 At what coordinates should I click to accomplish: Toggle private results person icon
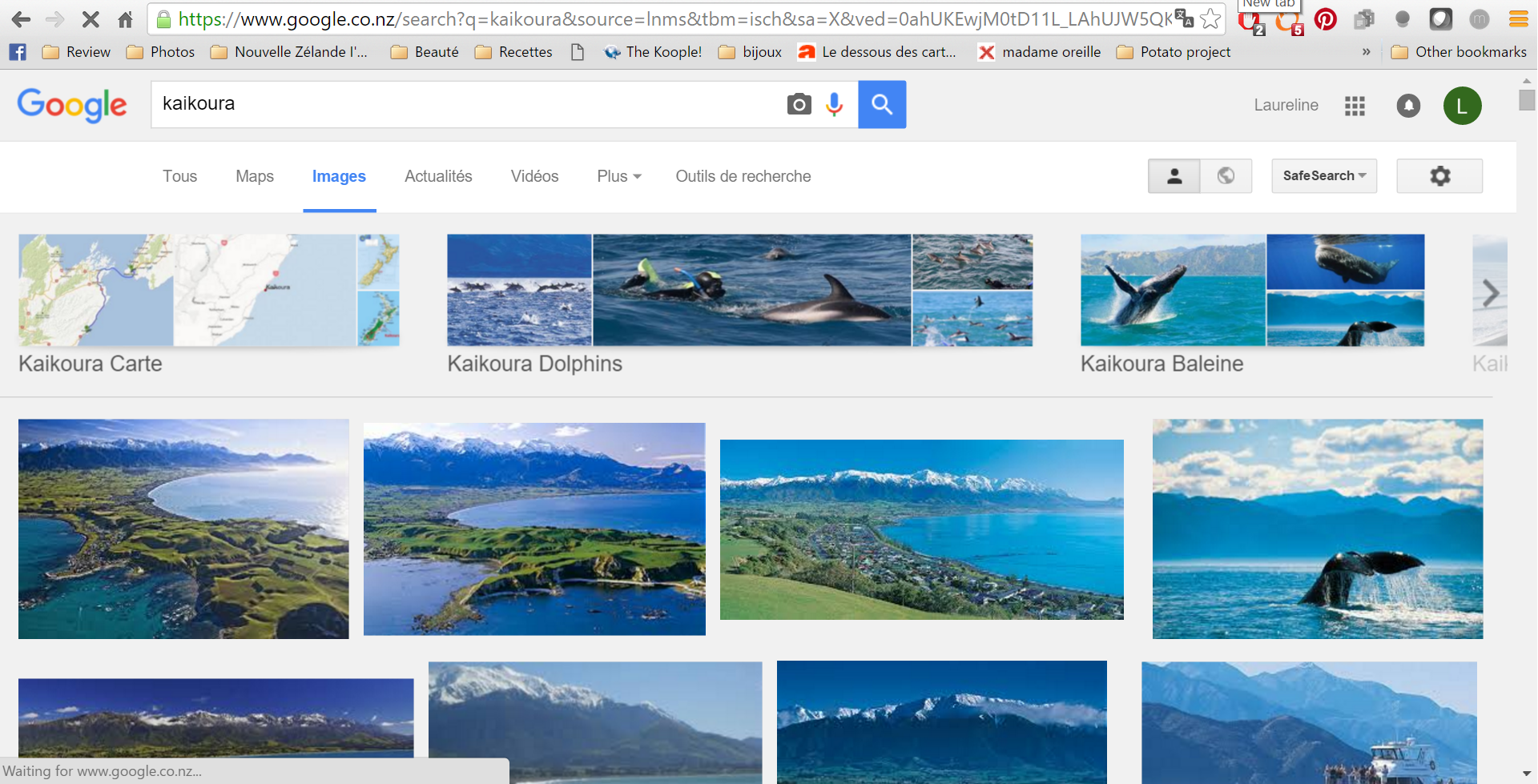(x=1174, y=176)
